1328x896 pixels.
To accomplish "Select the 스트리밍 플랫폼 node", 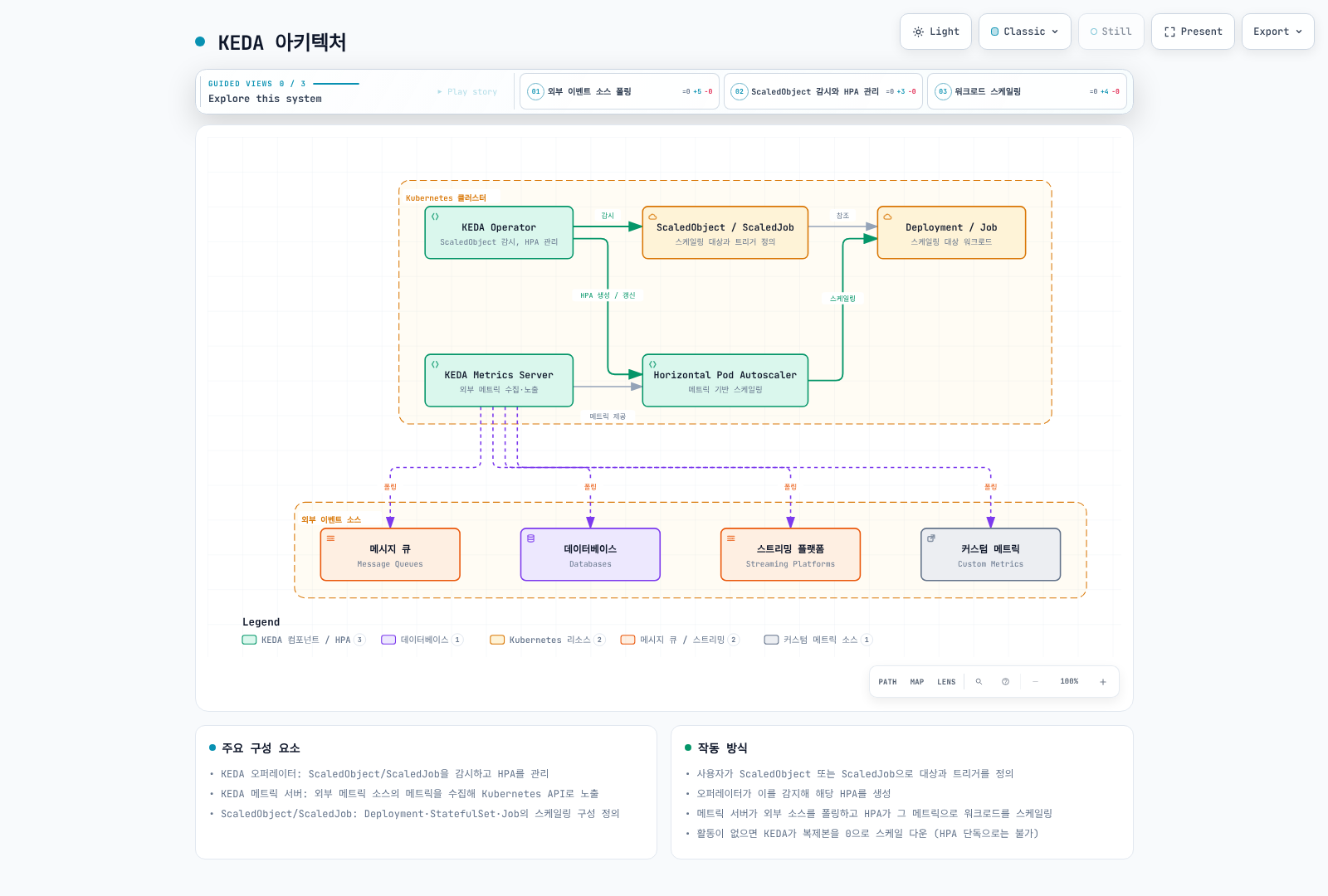I will pos(790,555).
